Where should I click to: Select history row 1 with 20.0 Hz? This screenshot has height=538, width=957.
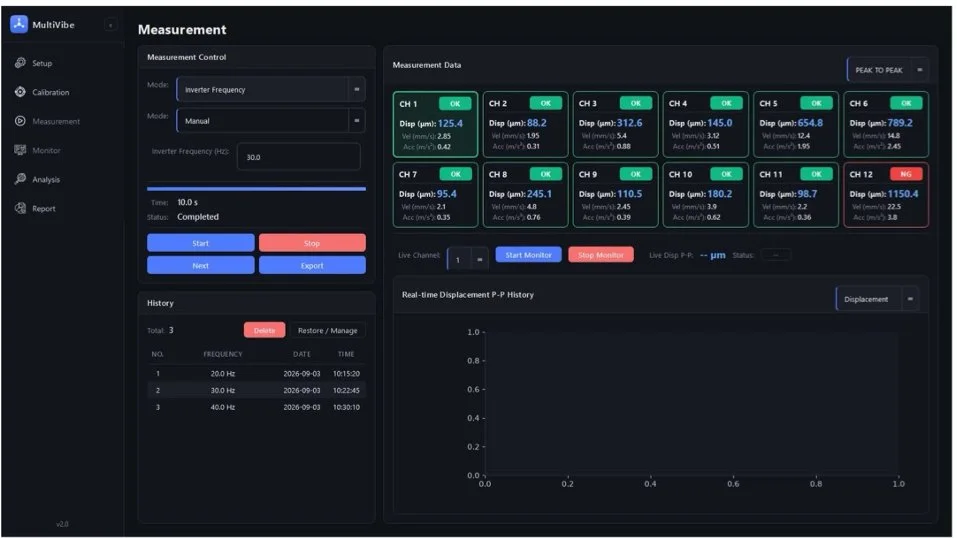coord(256,373)
